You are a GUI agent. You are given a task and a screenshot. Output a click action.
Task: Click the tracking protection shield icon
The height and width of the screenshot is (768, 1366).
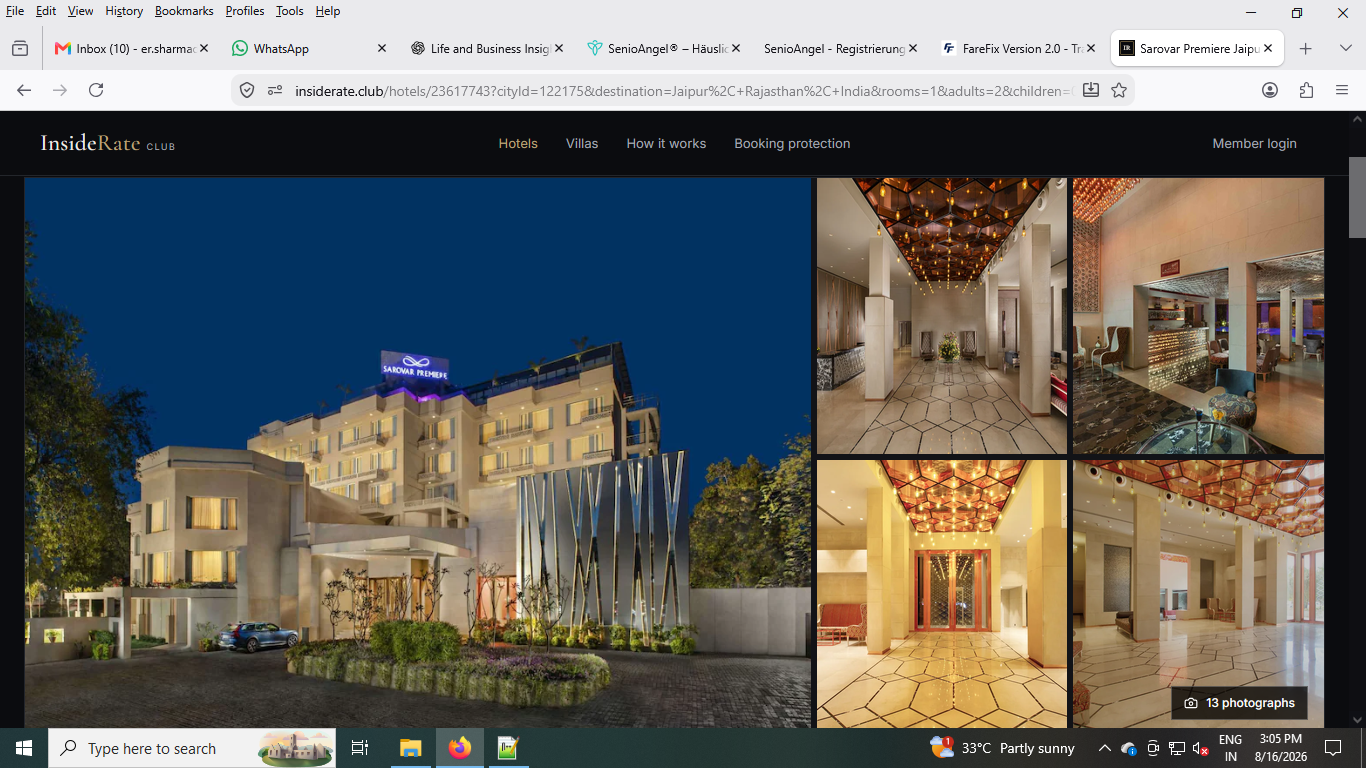click(x=247, y=90)
